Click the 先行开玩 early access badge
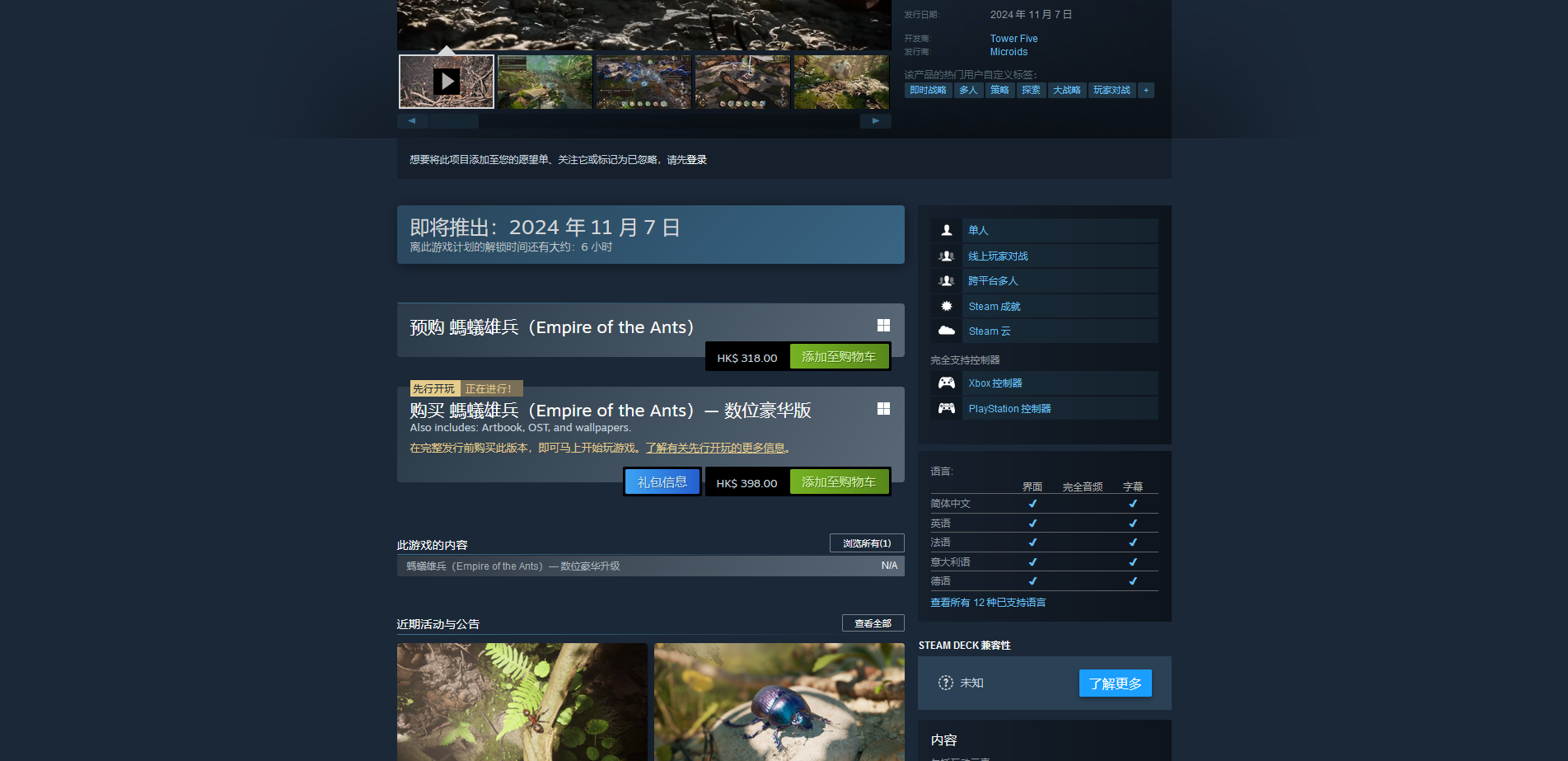Image resolution: width=1568 pixels, height=761 pixels. (433, 389)
